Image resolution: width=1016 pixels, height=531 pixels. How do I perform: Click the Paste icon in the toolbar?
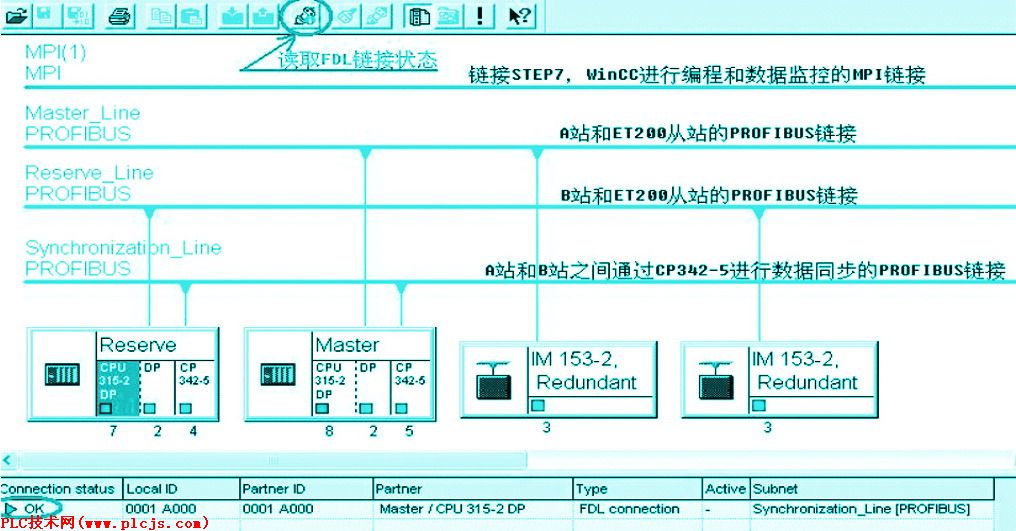pos(192,16)
